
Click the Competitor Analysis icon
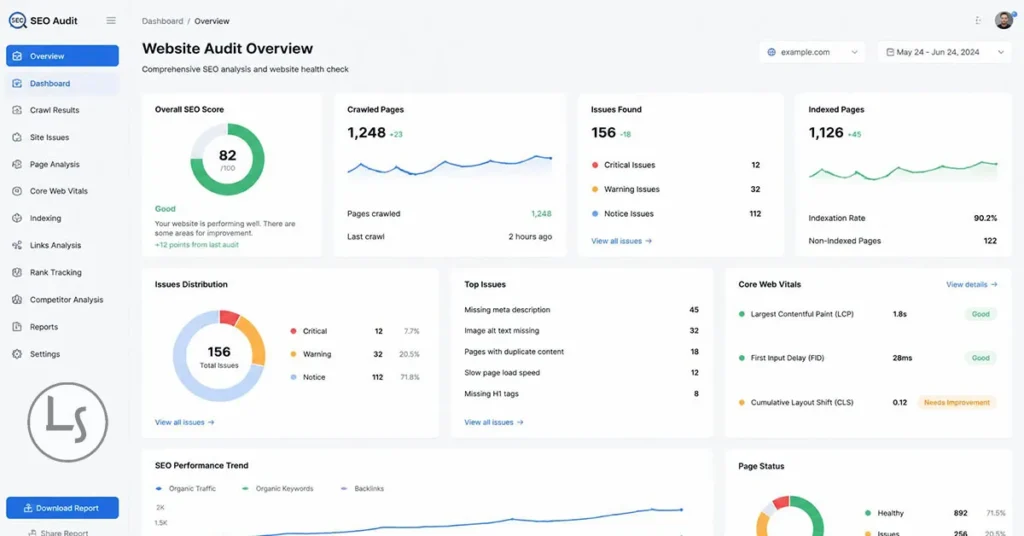tap(18, 300)
